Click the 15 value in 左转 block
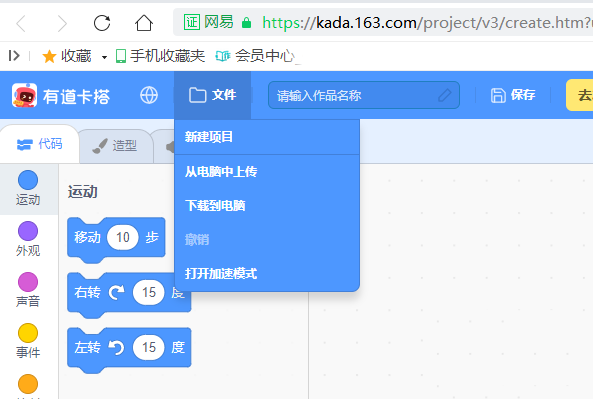Viewport: 593px width, 399px height. point(149,347)
